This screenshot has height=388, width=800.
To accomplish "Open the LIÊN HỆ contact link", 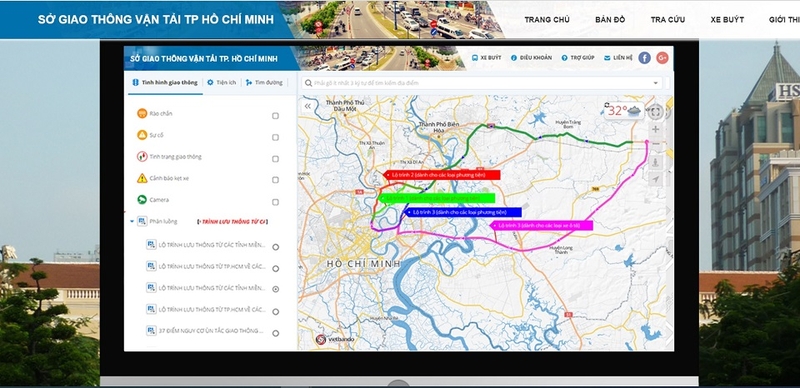I will tap(618, 58).
